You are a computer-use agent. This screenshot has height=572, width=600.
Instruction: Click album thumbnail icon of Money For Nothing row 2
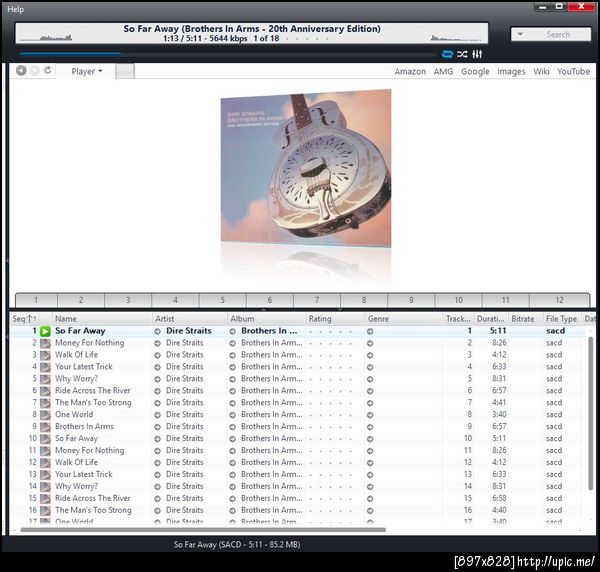tap(45, 343)
